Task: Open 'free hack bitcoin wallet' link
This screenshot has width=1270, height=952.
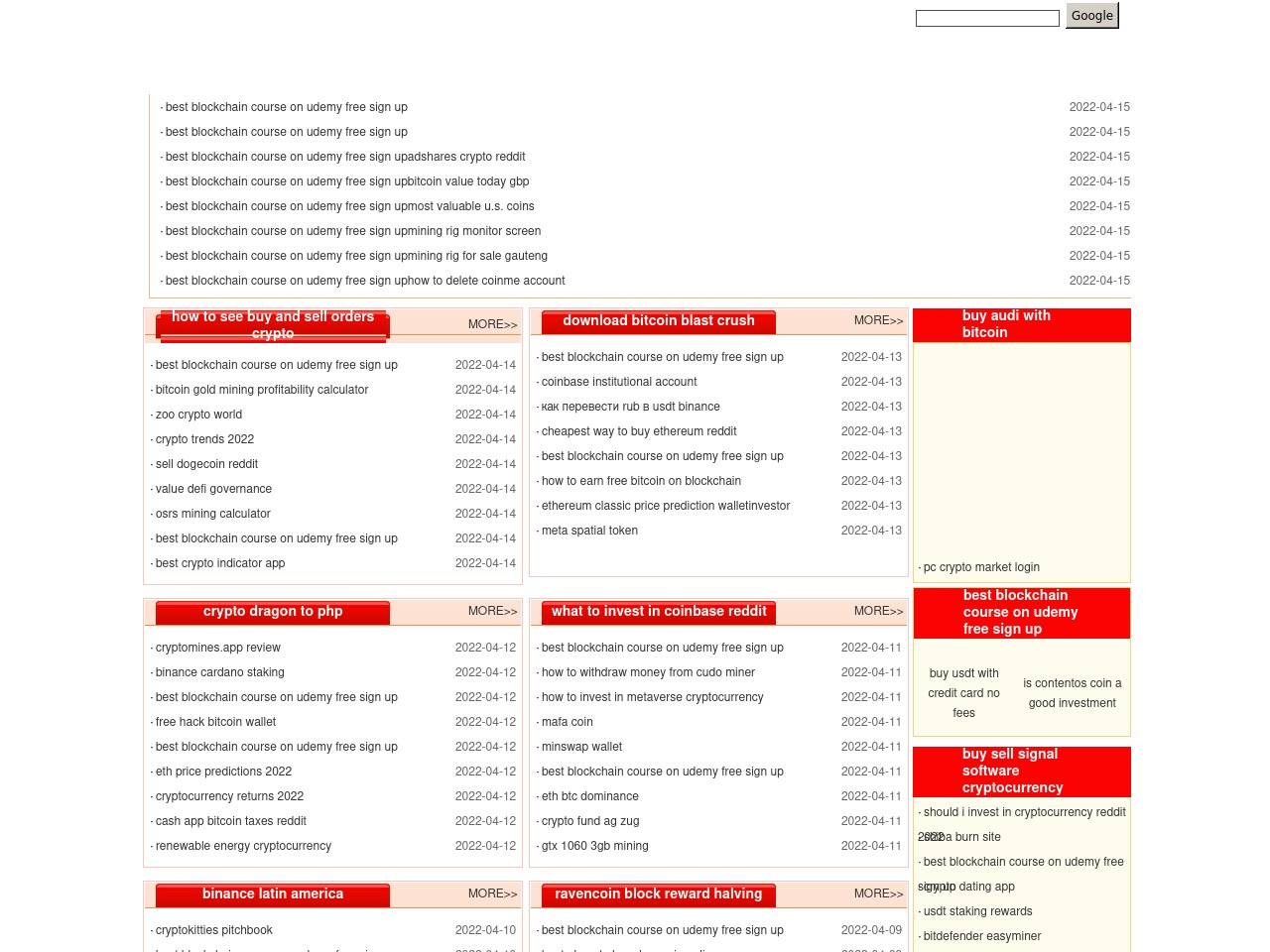Action: pyautogui.click(x=215, y=722)
